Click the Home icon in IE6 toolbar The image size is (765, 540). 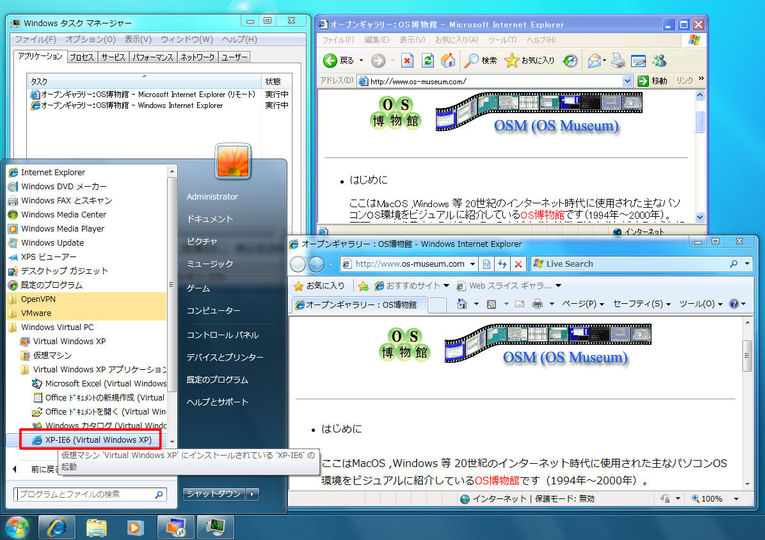448,60
